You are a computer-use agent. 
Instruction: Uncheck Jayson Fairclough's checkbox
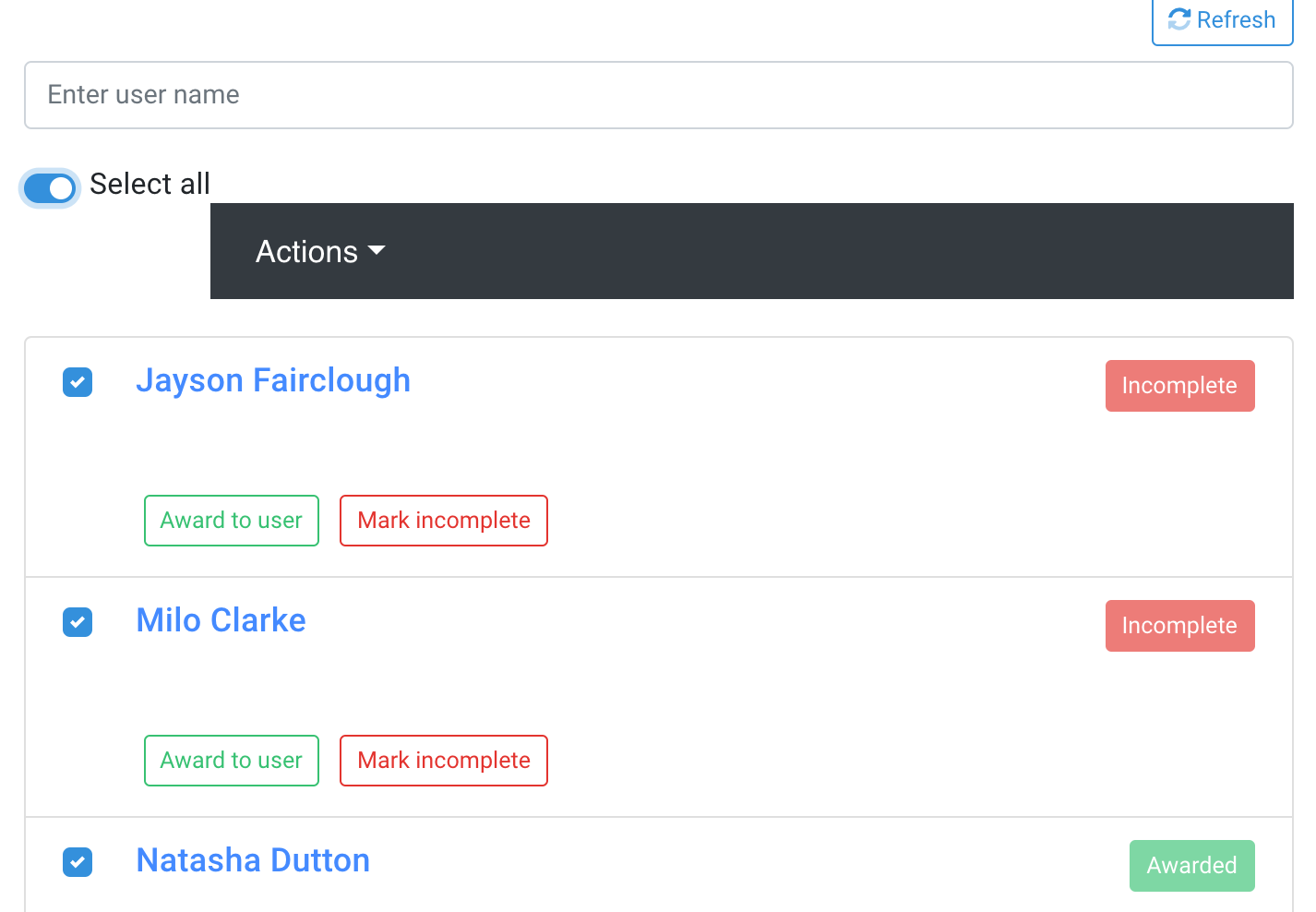[x=78, y=382]
